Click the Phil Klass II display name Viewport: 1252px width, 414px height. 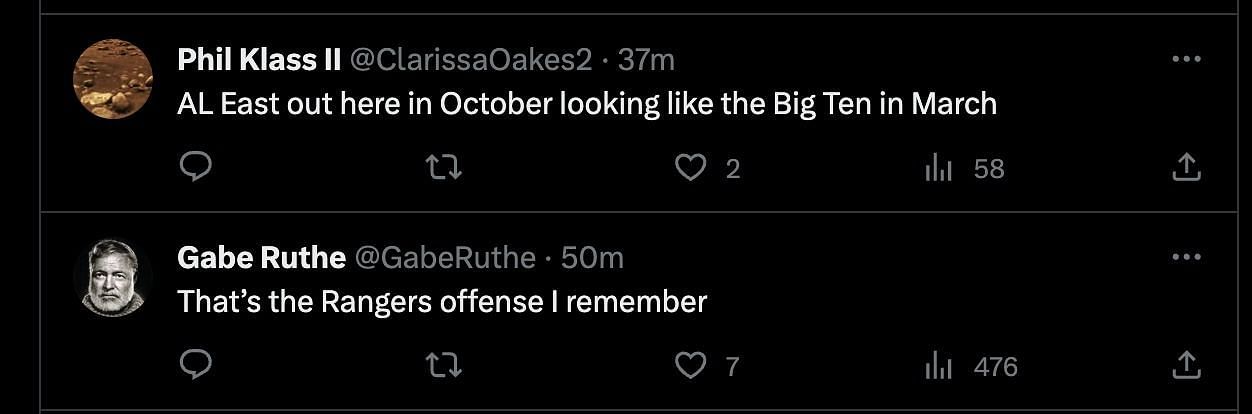click(x=259, y=60)
